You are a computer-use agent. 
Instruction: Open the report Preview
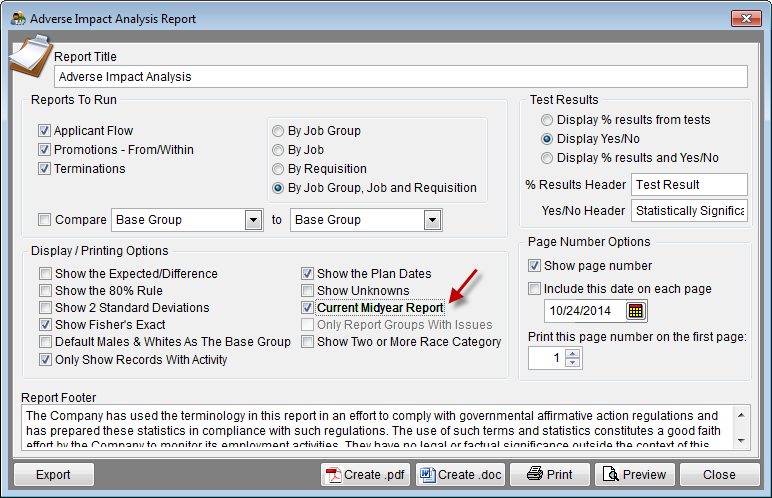point(635,474)
